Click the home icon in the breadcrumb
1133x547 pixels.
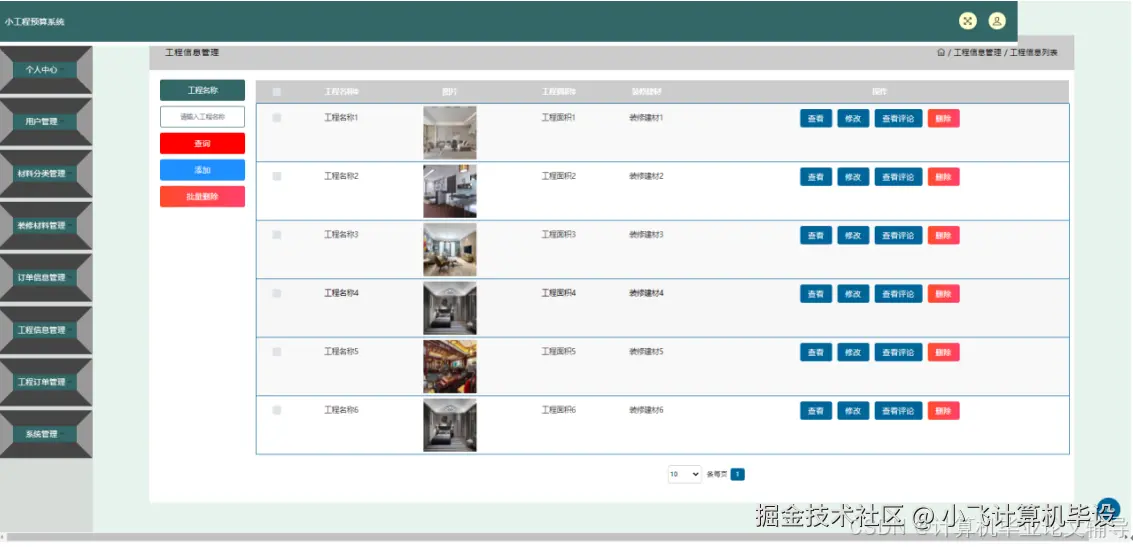tap(940, 52)
